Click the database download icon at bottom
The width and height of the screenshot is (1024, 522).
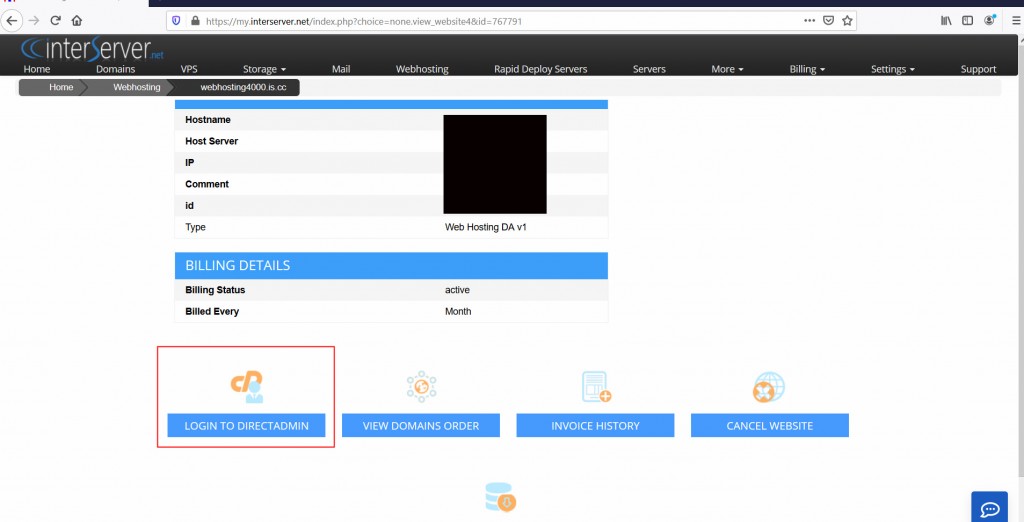501,497
